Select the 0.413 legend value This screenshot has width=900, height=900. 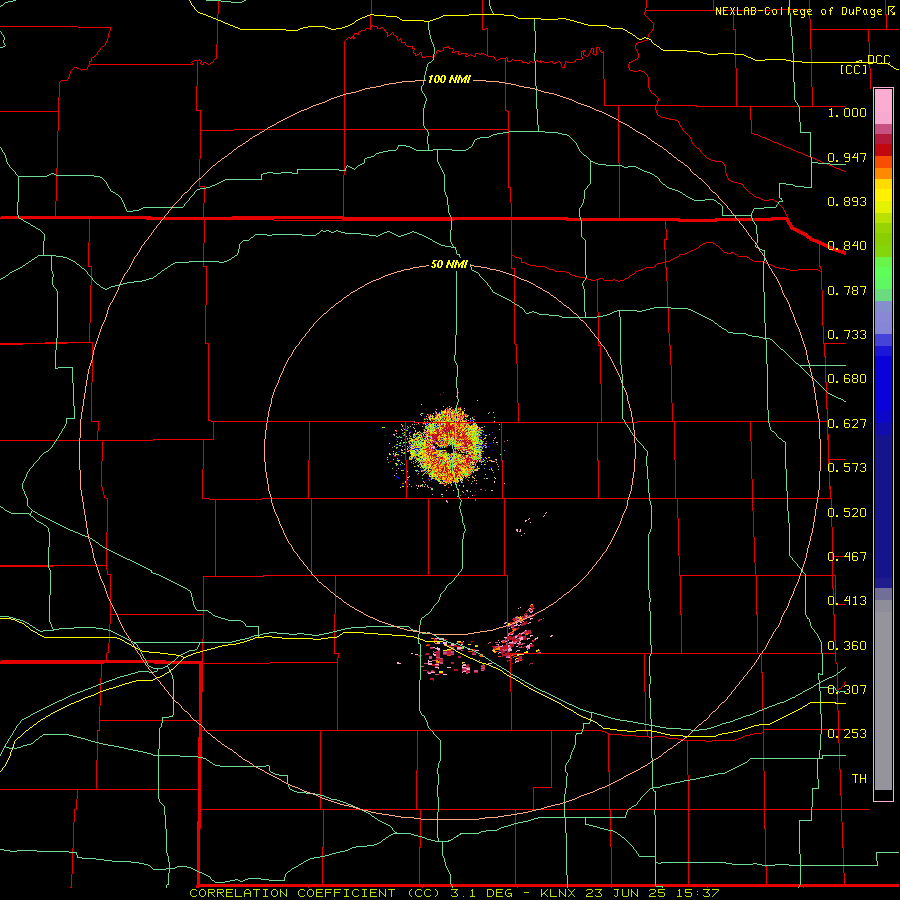[847, 601]
